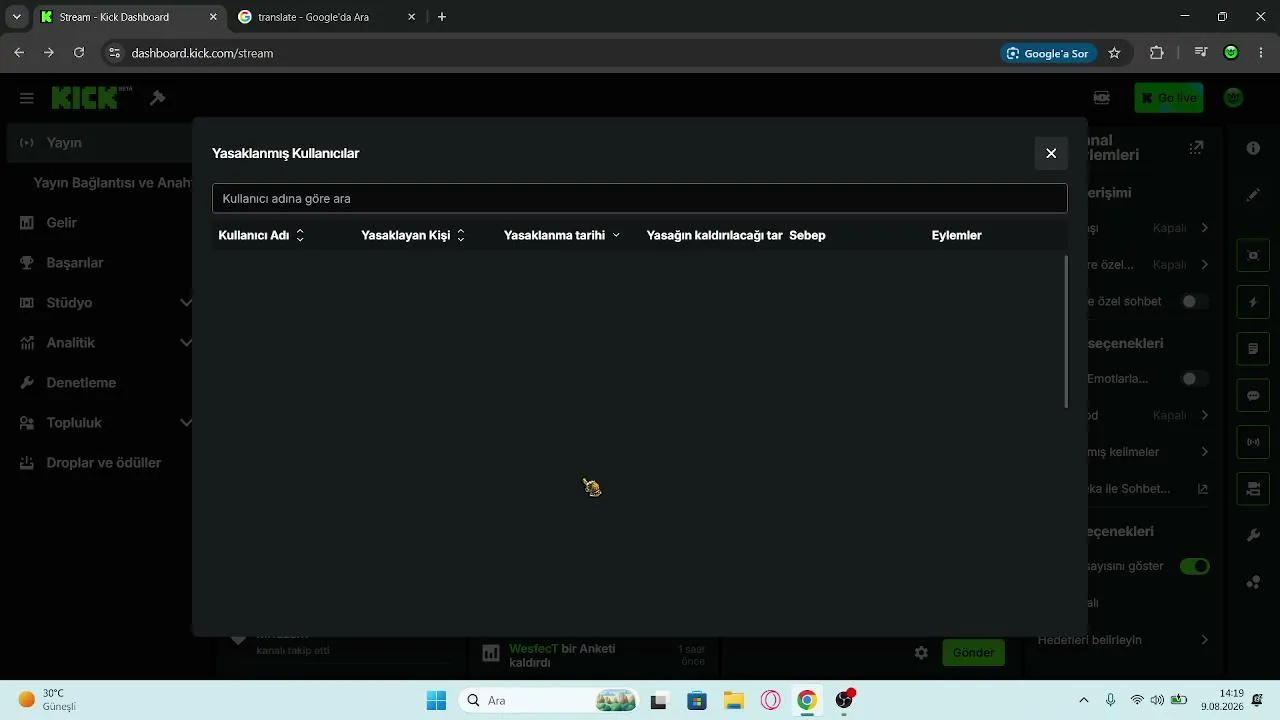Click the banned users list scrollbar
The width and height of the screenshot is (1280, 720).
[1066, 331]
